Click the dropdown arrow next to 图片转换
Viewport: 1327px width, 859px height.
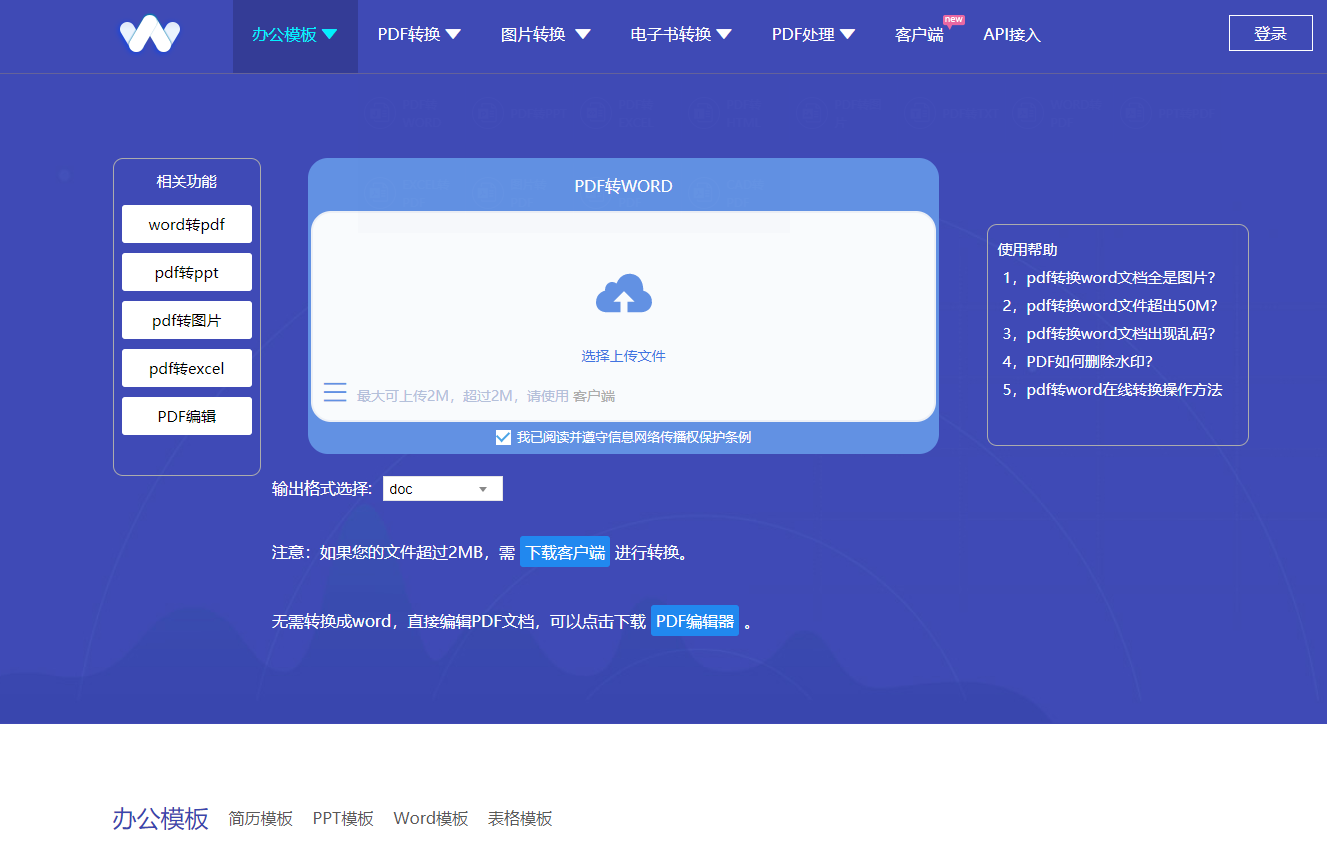(583, 34)
